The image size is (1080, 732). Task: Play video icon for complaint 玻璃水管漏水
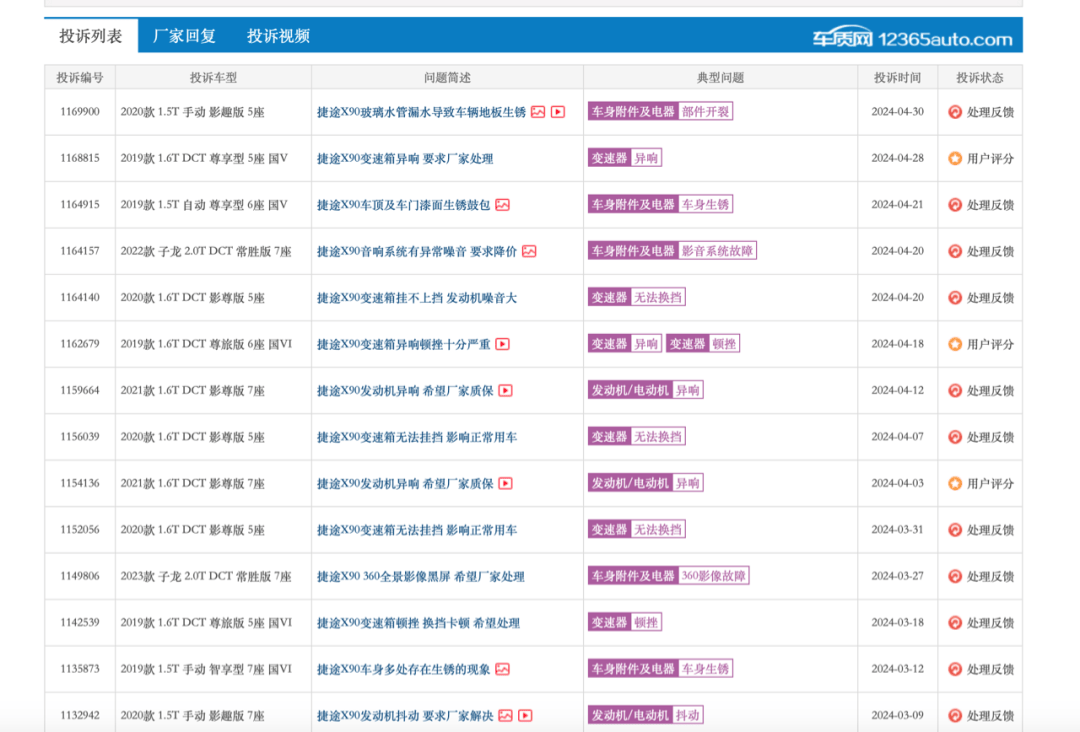[558, 112]
